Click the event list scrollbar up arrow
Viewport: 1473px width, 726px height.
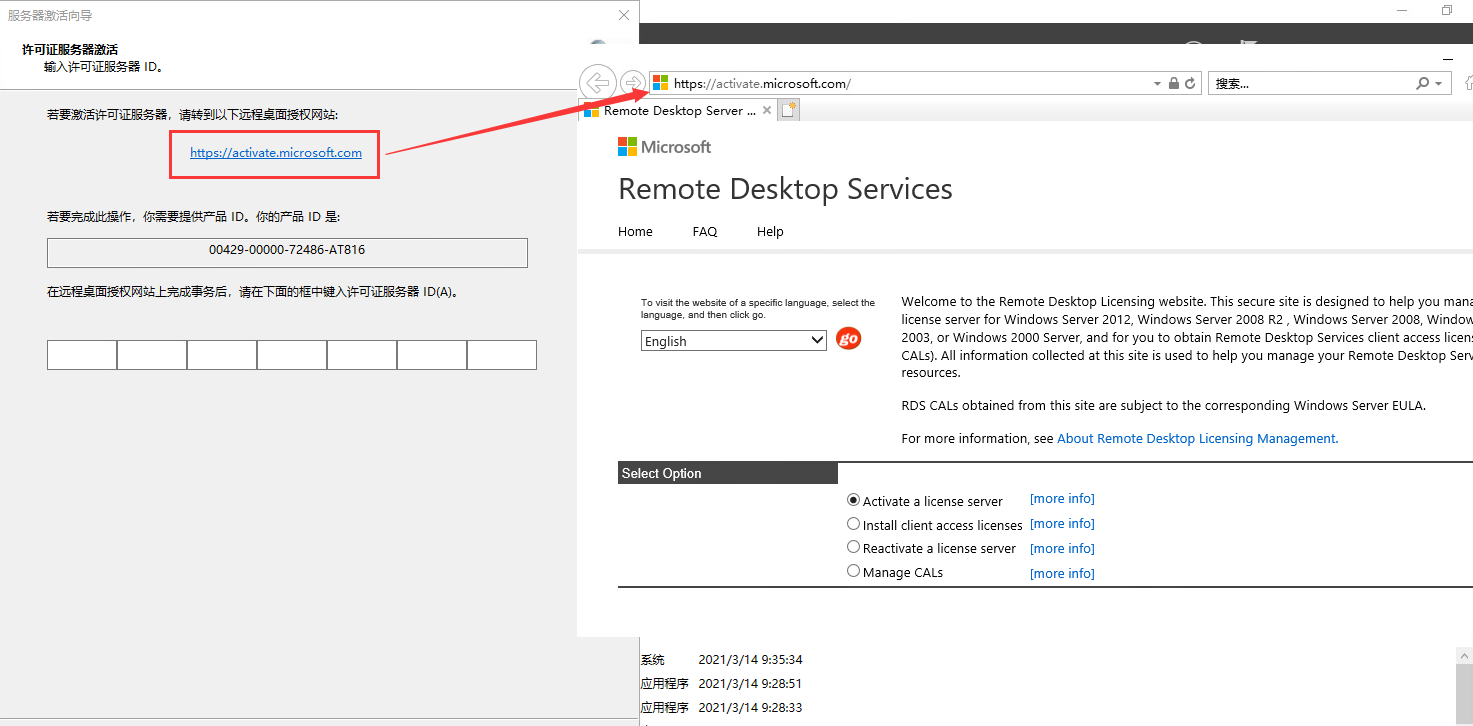1464,655
